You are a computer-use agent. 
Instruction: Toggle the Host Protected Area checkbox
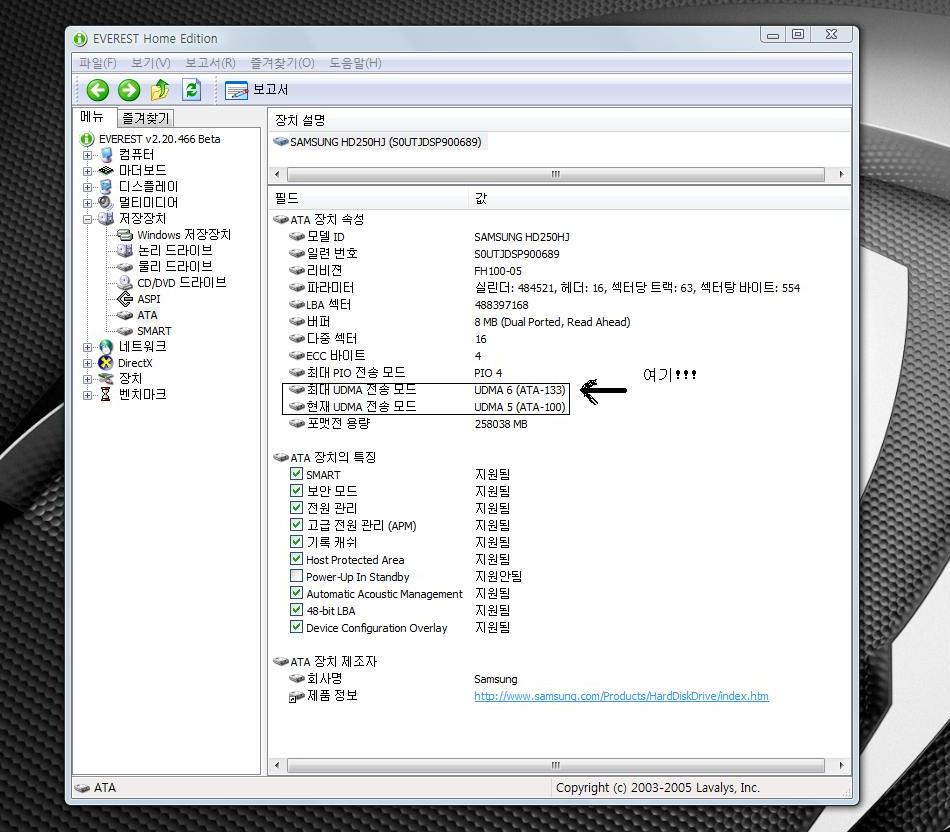point(296,559)
